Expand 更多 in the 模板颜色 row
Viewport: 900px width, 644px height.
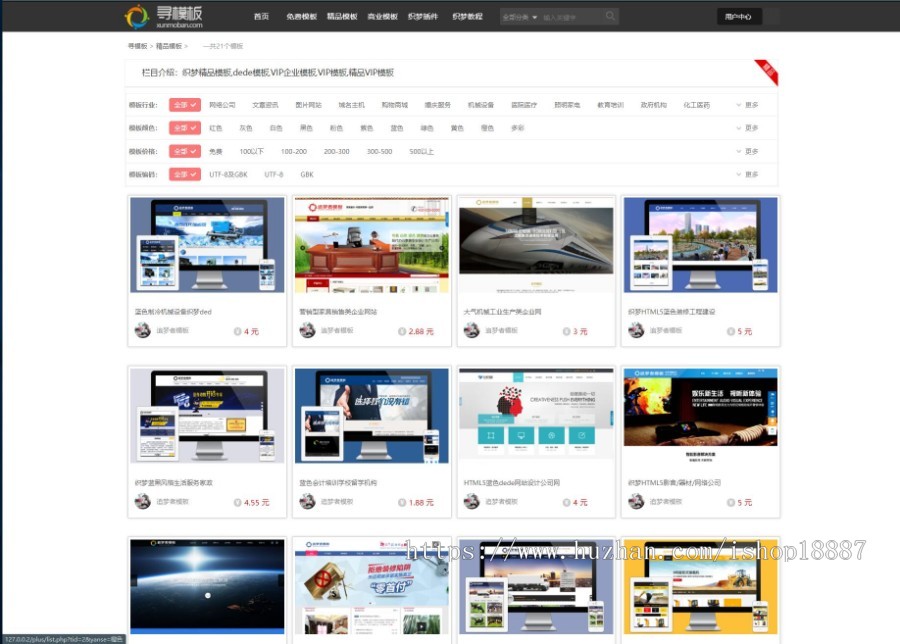[747, 128]
